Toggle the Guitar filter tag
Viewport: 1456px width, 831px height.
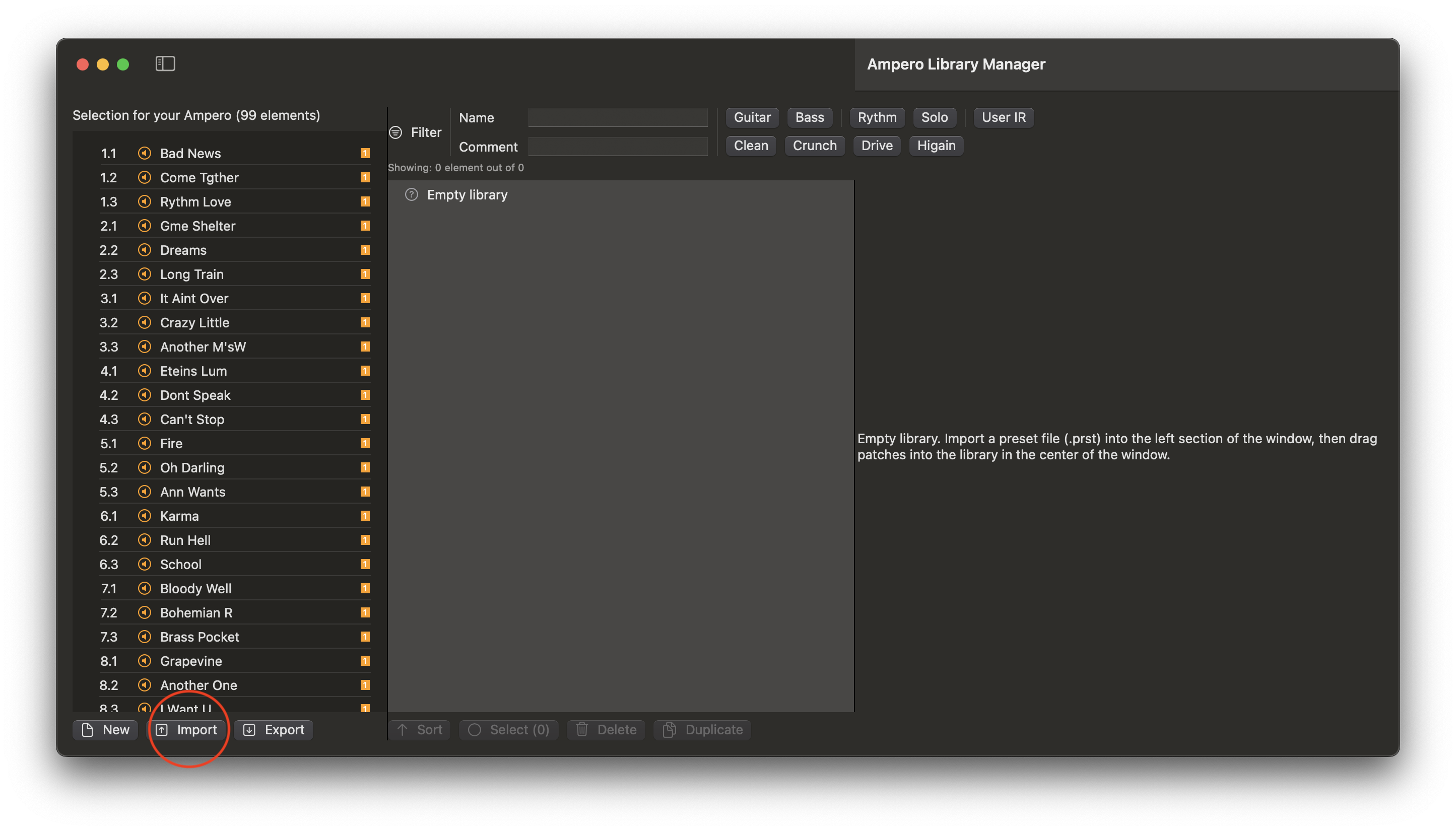pos(752,117)
